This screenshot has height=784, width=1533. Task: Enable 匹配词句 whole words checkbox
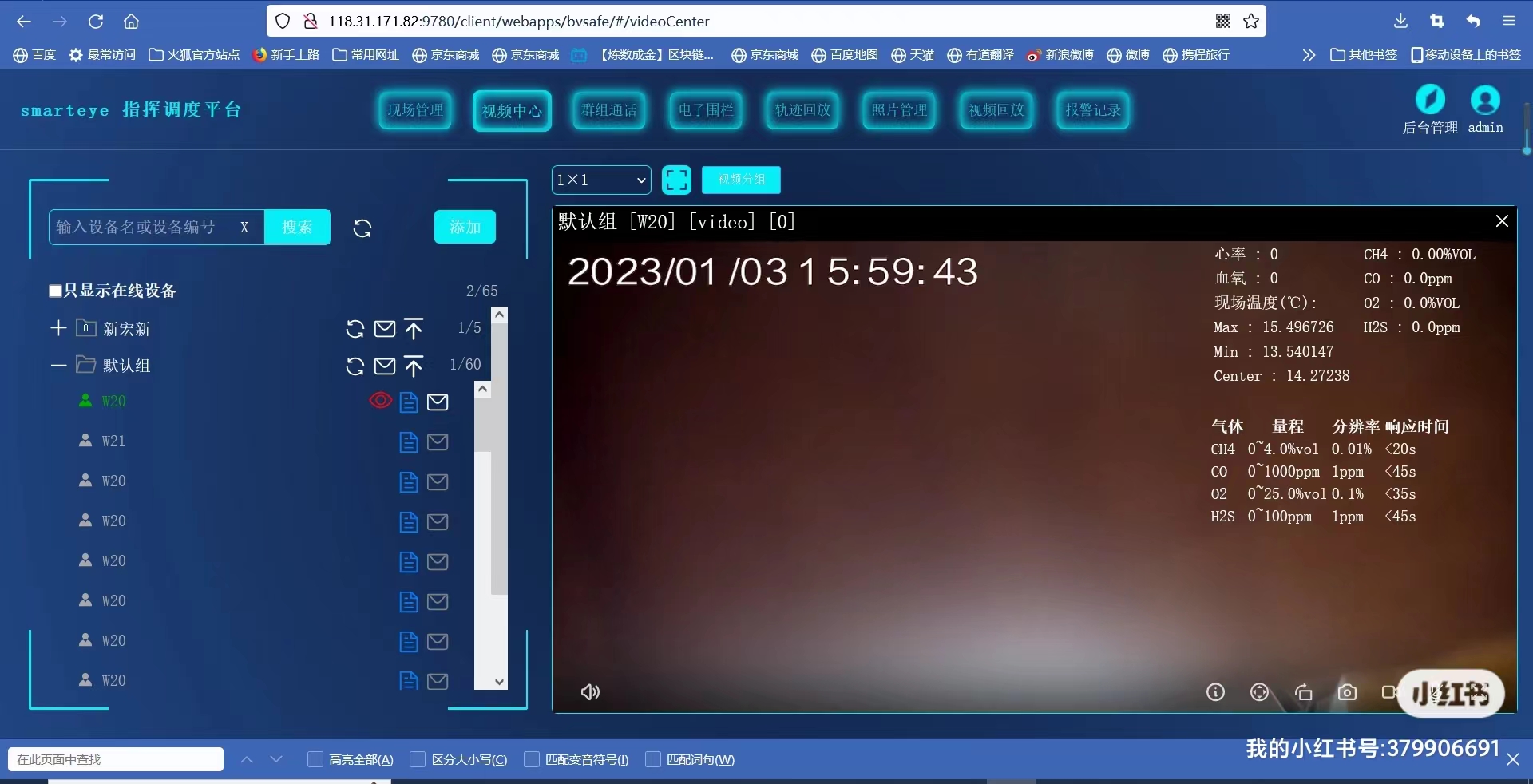coord(653,759)
